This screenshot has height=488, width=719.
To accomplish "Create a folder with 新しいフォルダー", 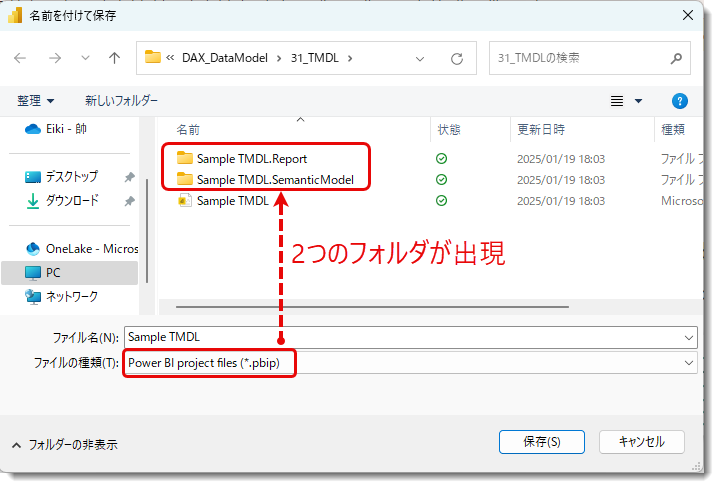I will (x=121, y=100).
